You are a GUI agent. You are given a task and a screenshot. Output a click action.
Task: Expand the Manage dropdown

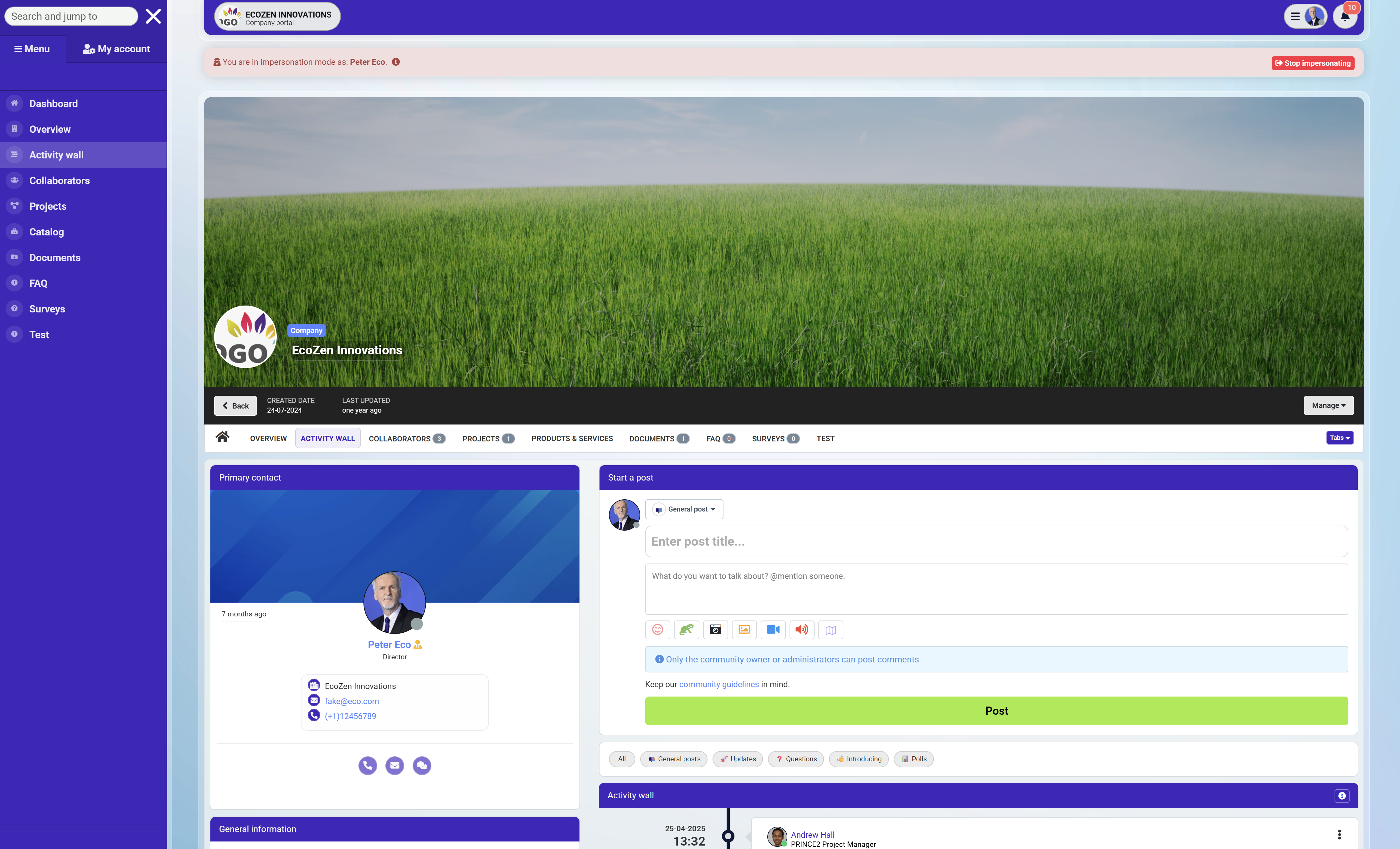[1328, 405]
